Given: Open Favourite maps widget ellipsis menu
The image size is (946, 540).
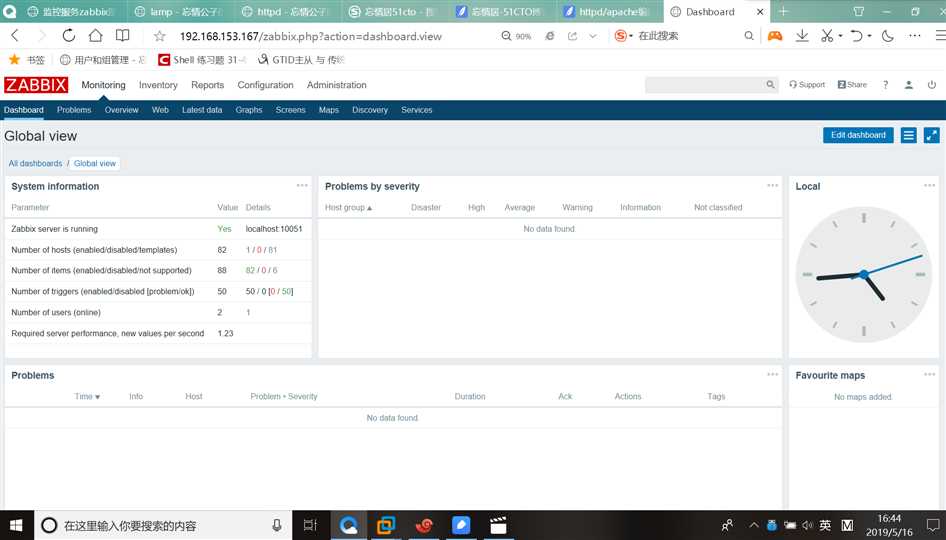Looking at the screenshot, I should click(929, 374).
